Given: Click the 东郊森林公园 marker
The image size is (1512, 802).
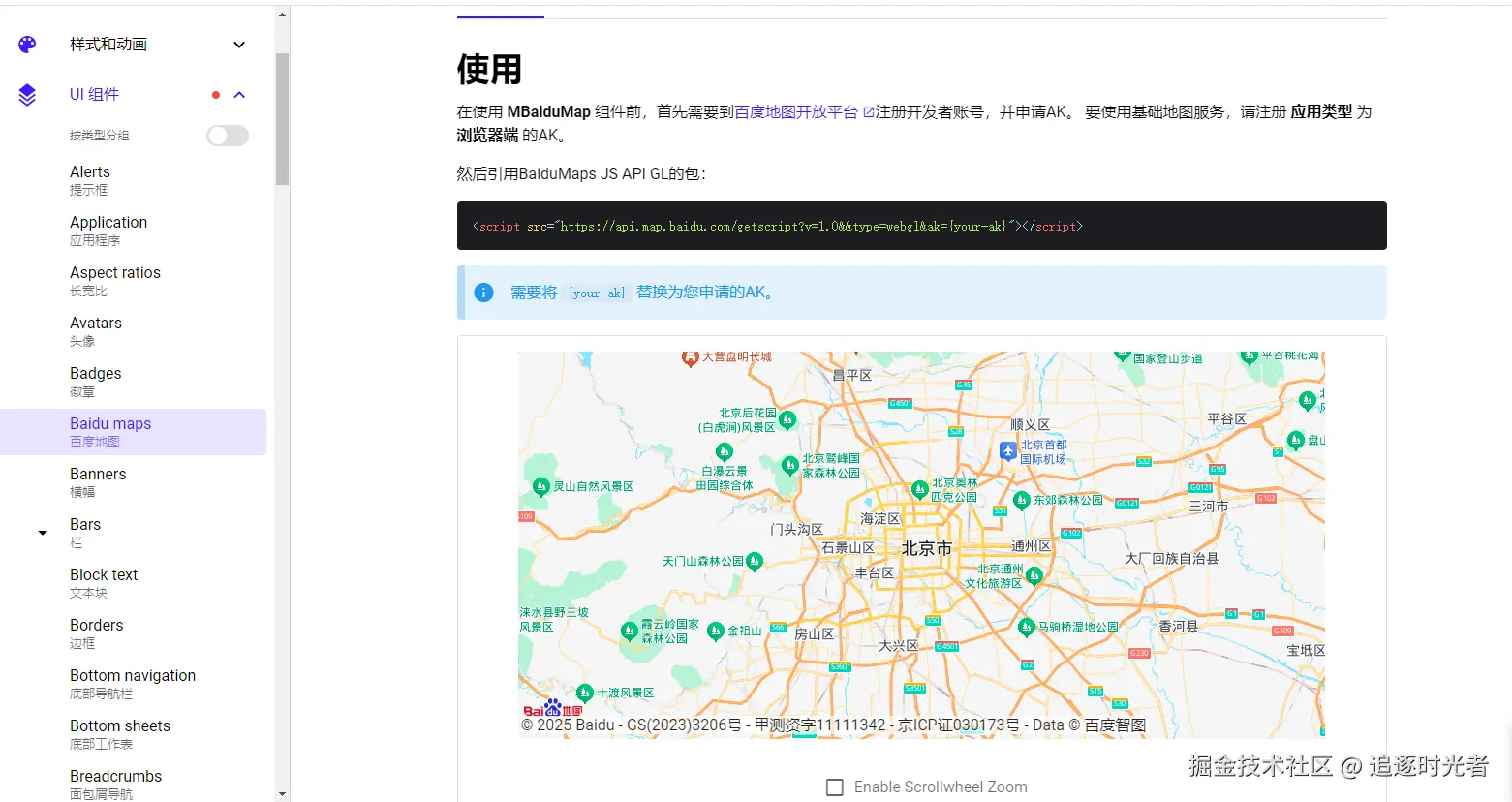Looking at the screenshot, I should pos(1022,500).
